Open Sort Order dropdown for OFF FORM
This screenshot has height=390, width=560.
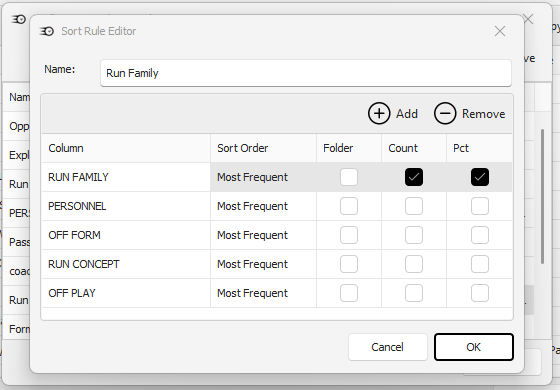[x=263, y=235]
